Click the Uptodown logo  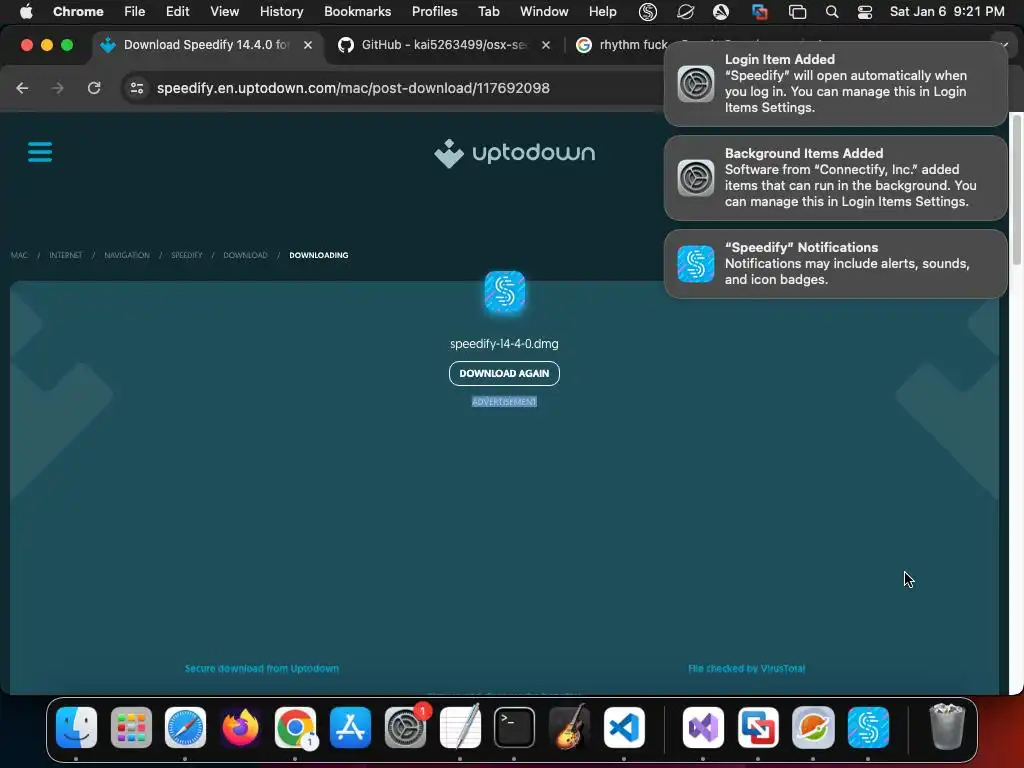(x=515, y=153)
